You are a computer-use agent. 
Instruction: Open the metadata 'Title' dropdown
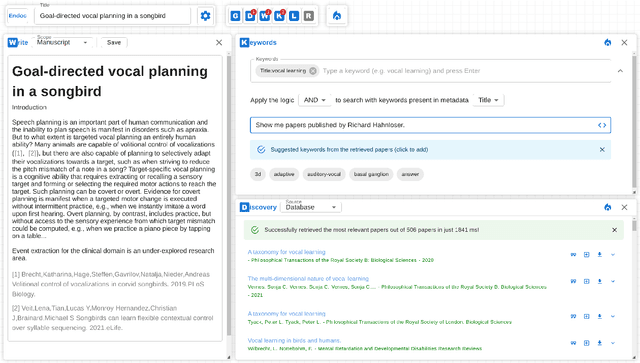pyautogui.click(x=488, y=100)
